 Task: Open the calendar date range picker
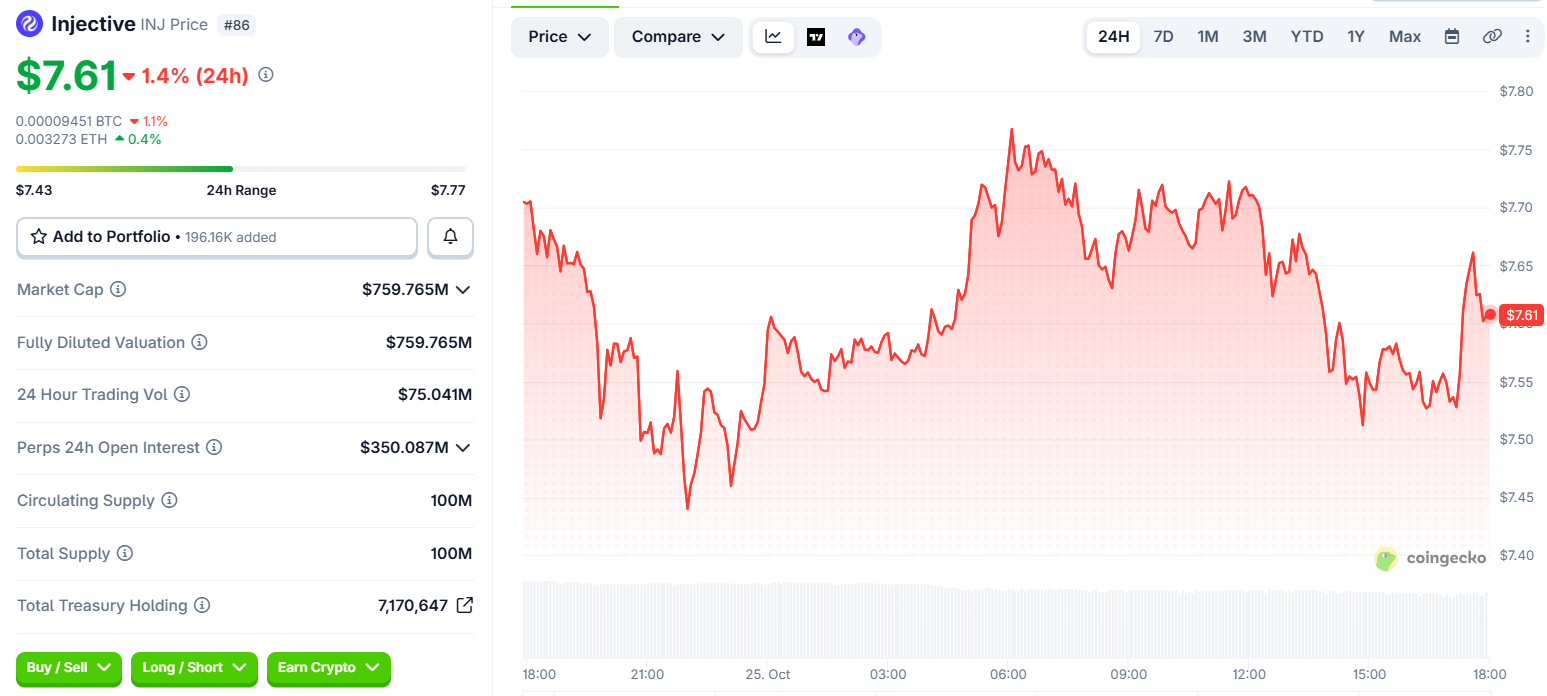click(1452, 36)
